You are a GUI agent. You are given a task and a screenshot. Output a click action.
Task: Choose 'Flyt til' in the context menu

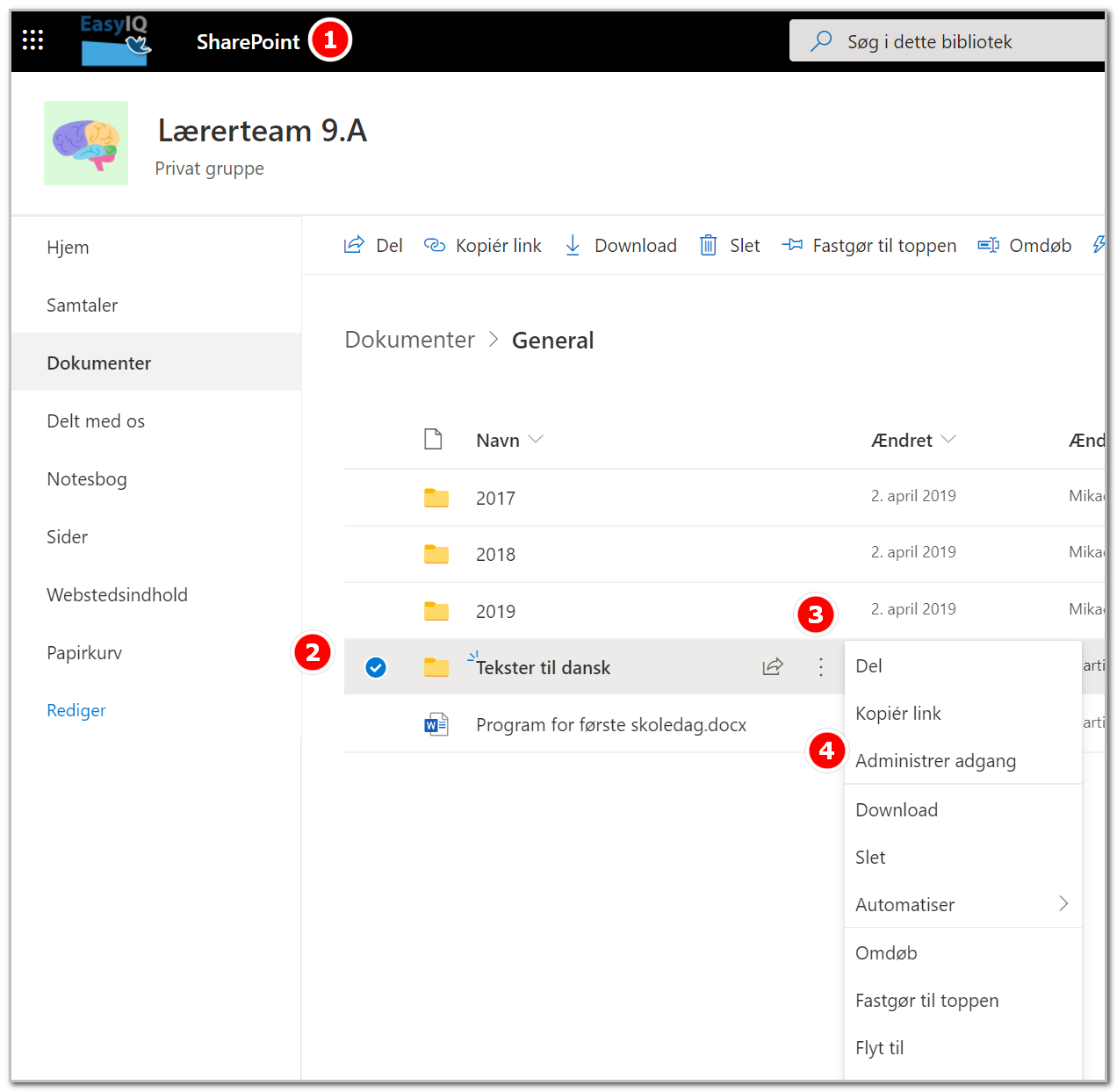[963, 1048]
